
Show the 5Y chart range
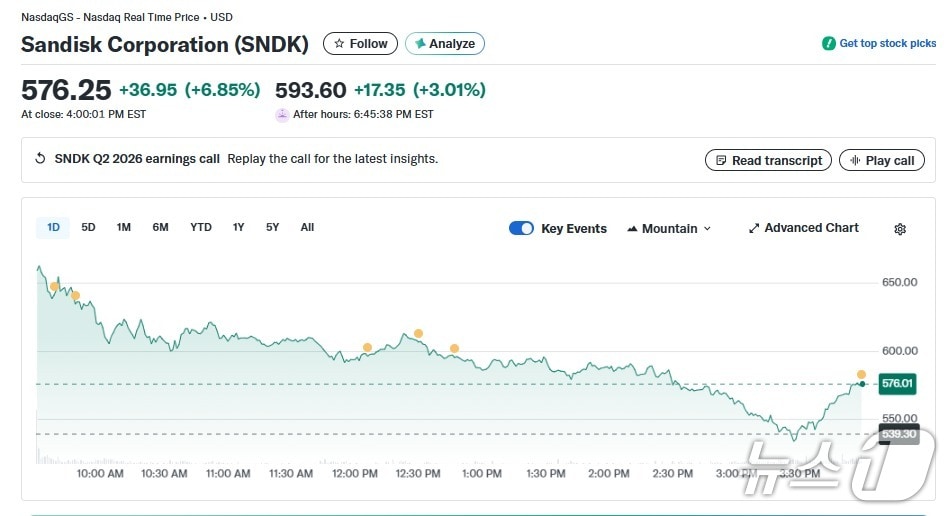pos(272,227)
